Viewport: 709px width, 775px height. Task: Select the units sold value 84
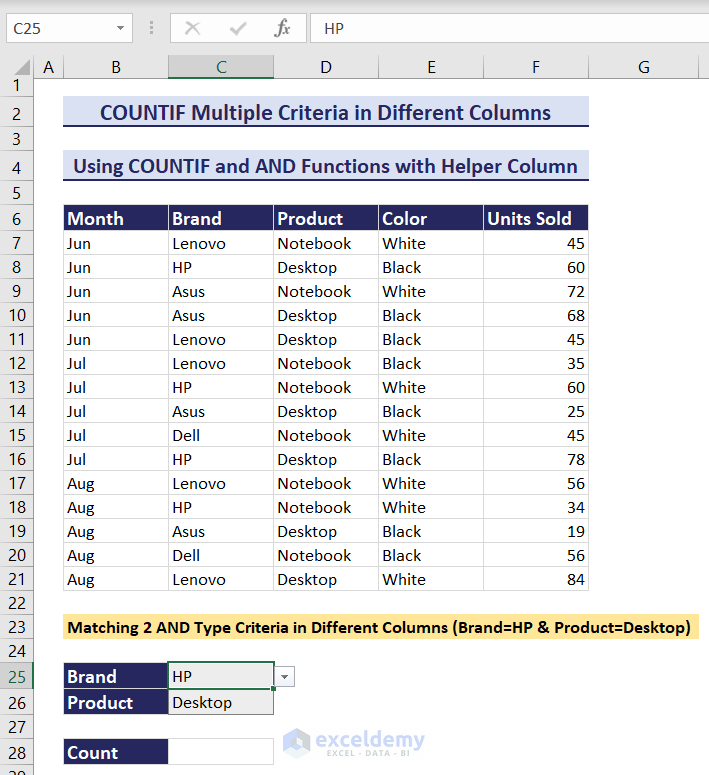[536, 579]
